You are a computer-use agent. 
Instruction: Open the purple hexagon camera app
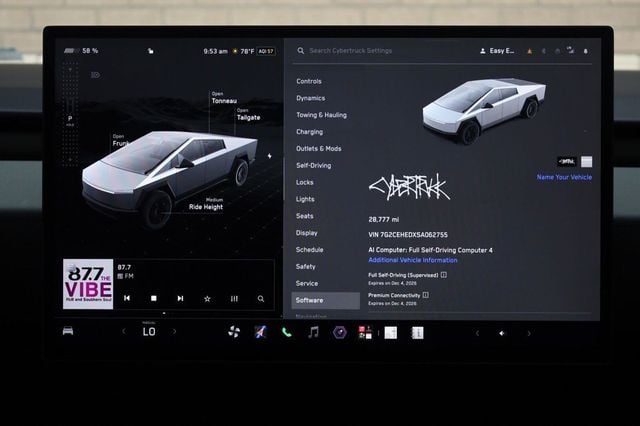[340, 333]
